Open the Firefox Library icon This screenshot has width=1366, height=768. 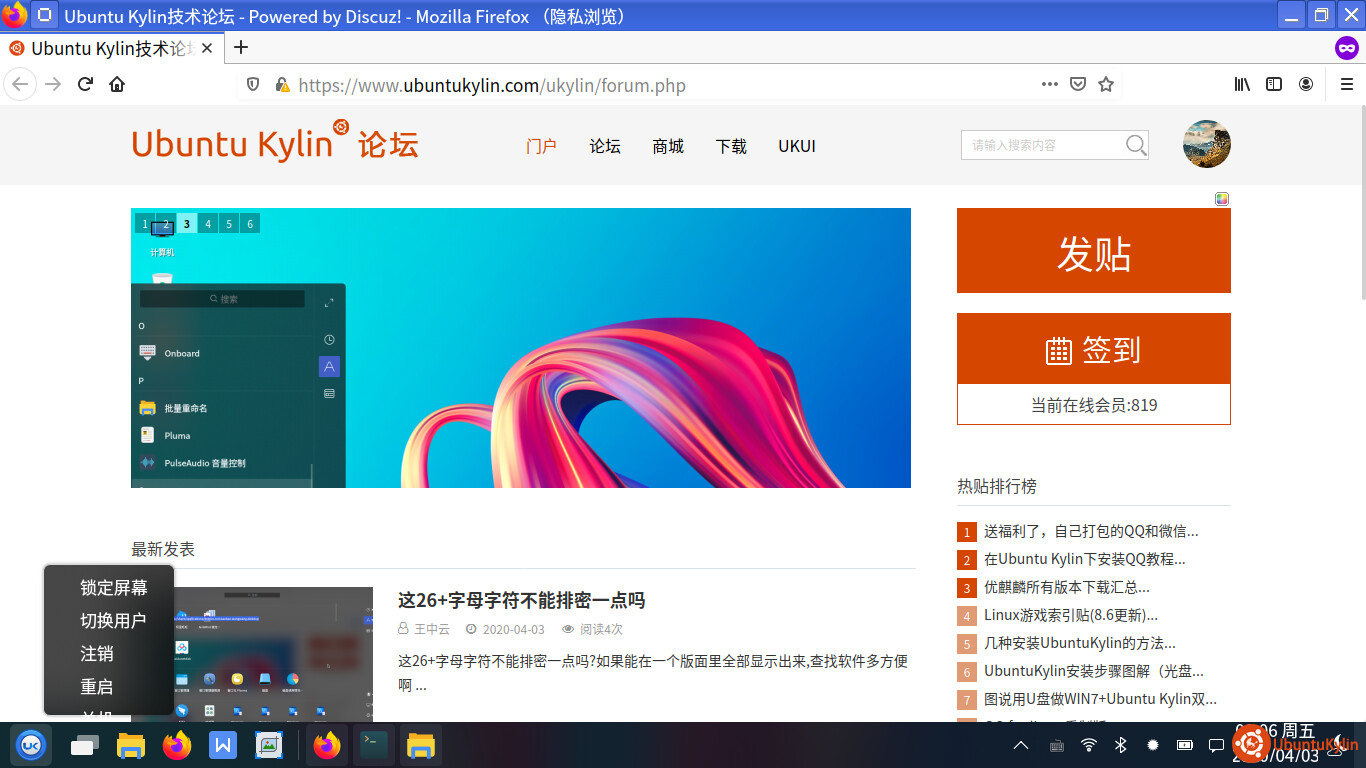click(1242, 85)
